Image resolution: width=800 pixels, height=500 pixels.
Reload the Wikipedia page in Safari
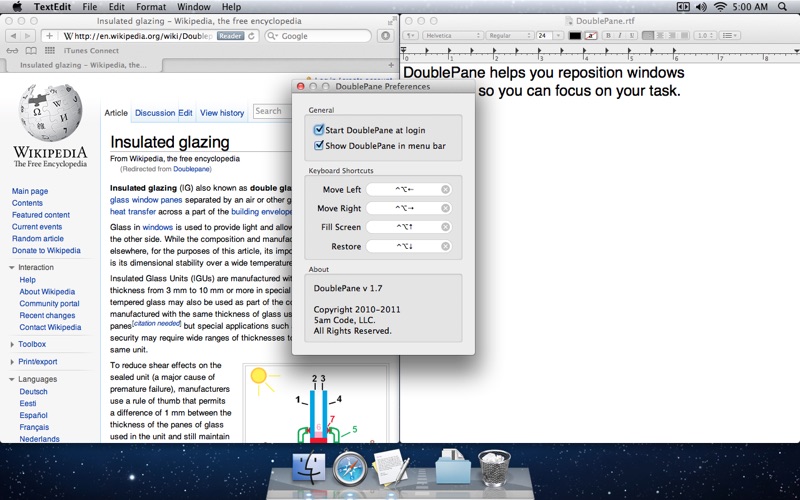(251, 36)
